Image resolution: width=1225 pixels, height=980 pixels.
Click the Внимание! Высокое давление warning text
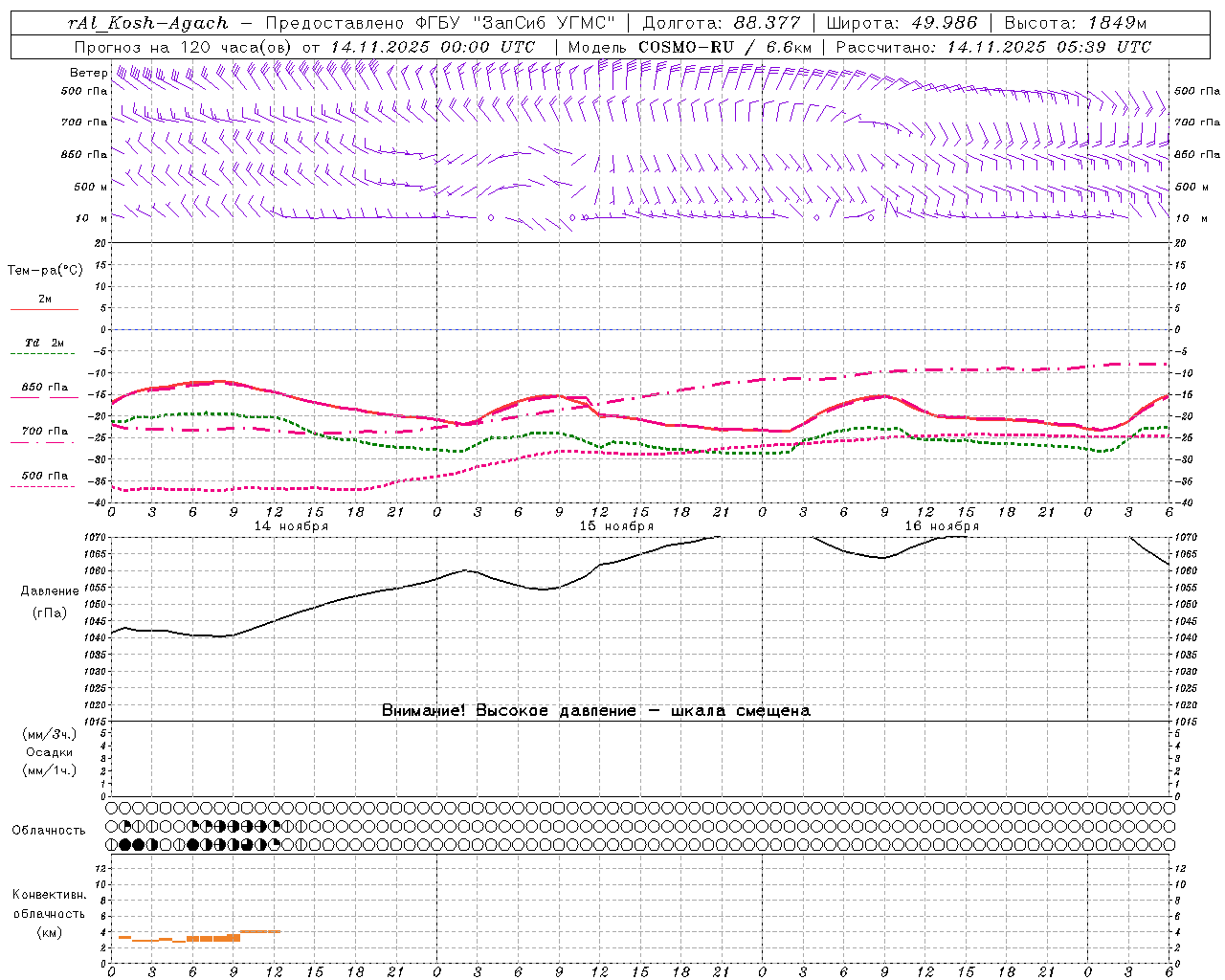pyautogui.click(x=596, y=711)
